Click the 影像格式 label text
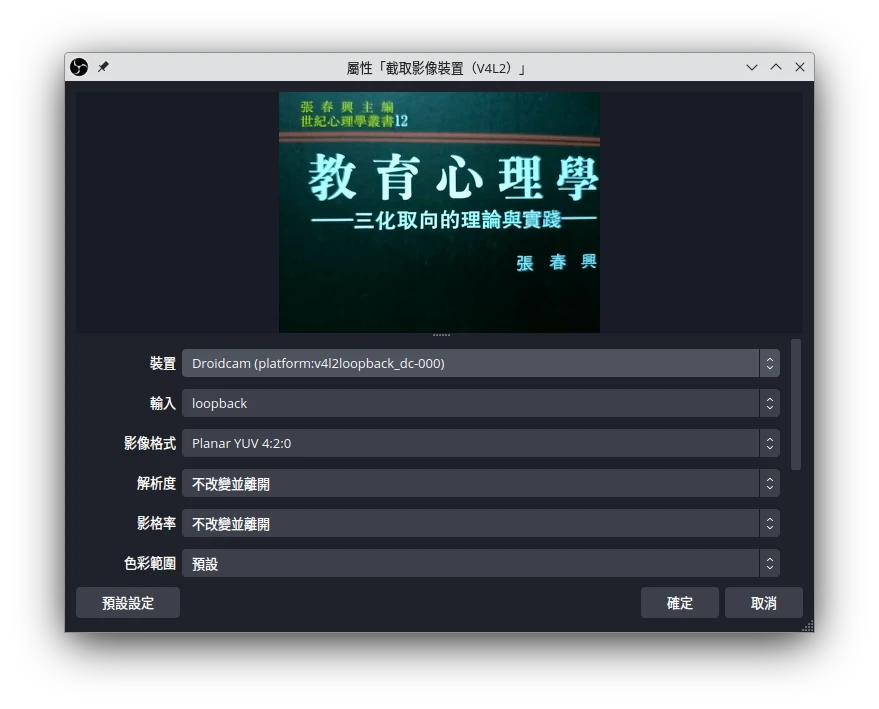The height and width of the screenshot is (709, 879). tap(150, 443)
